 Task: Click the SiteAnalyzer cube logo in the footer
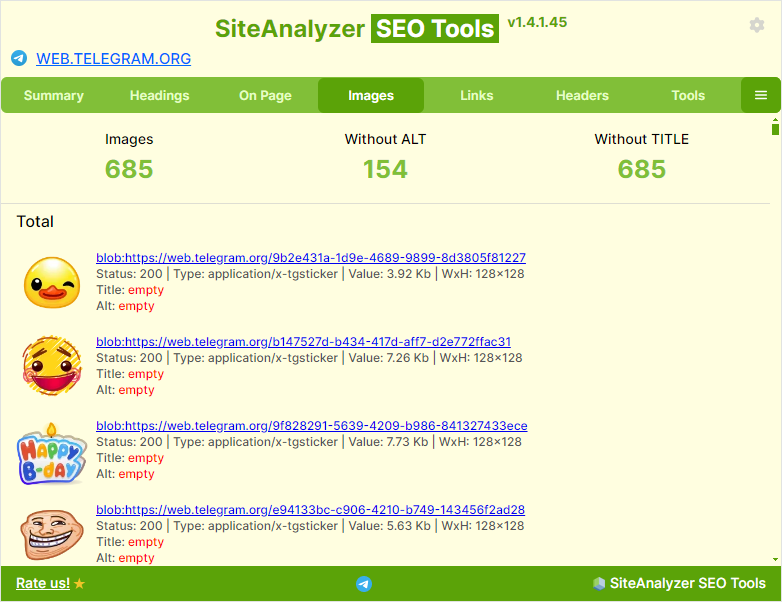598,583
